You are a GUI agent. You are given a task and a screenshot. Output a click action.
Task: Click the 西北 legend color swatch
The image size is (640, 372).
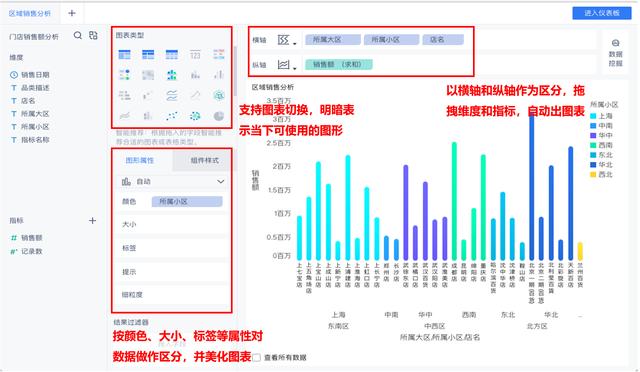593,175
